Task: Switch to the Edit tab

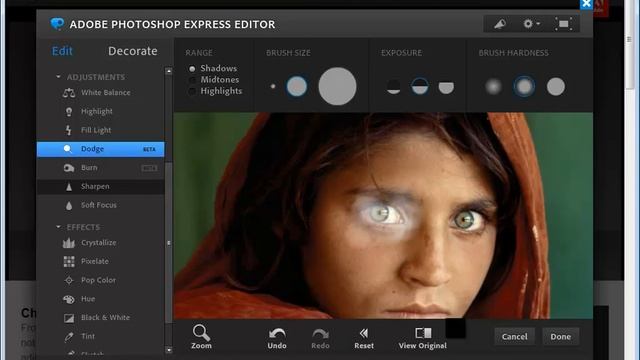Action: (x=62, y=51)
